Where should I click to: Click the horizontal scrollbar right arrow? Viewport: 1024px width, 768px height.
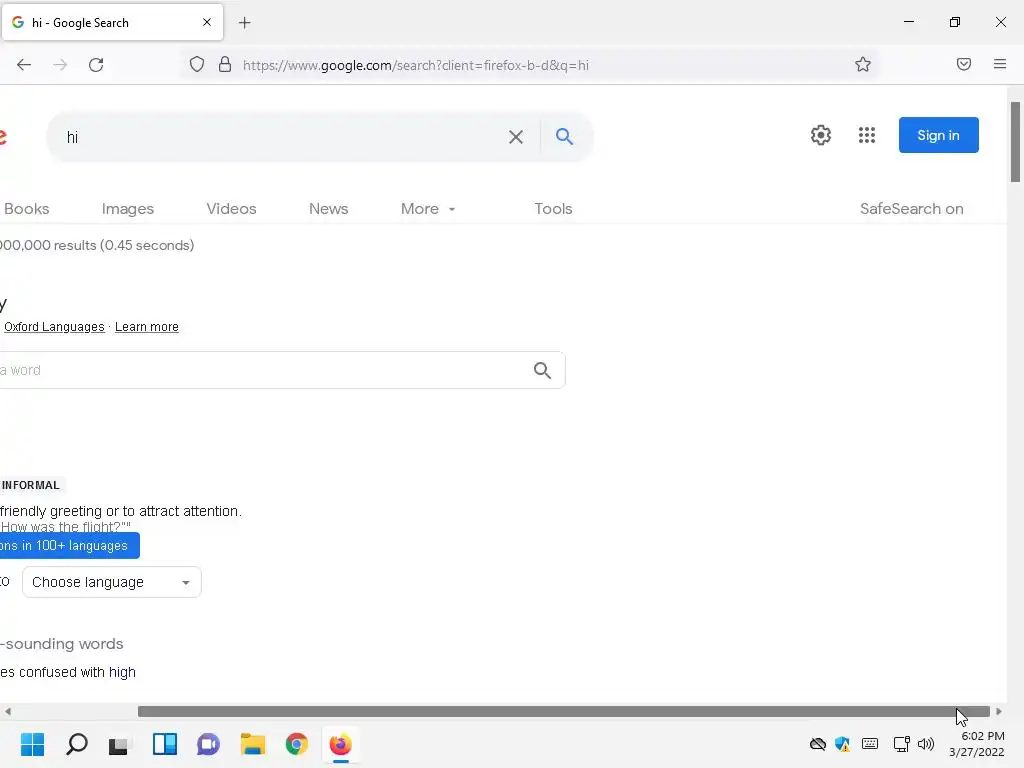999,711
